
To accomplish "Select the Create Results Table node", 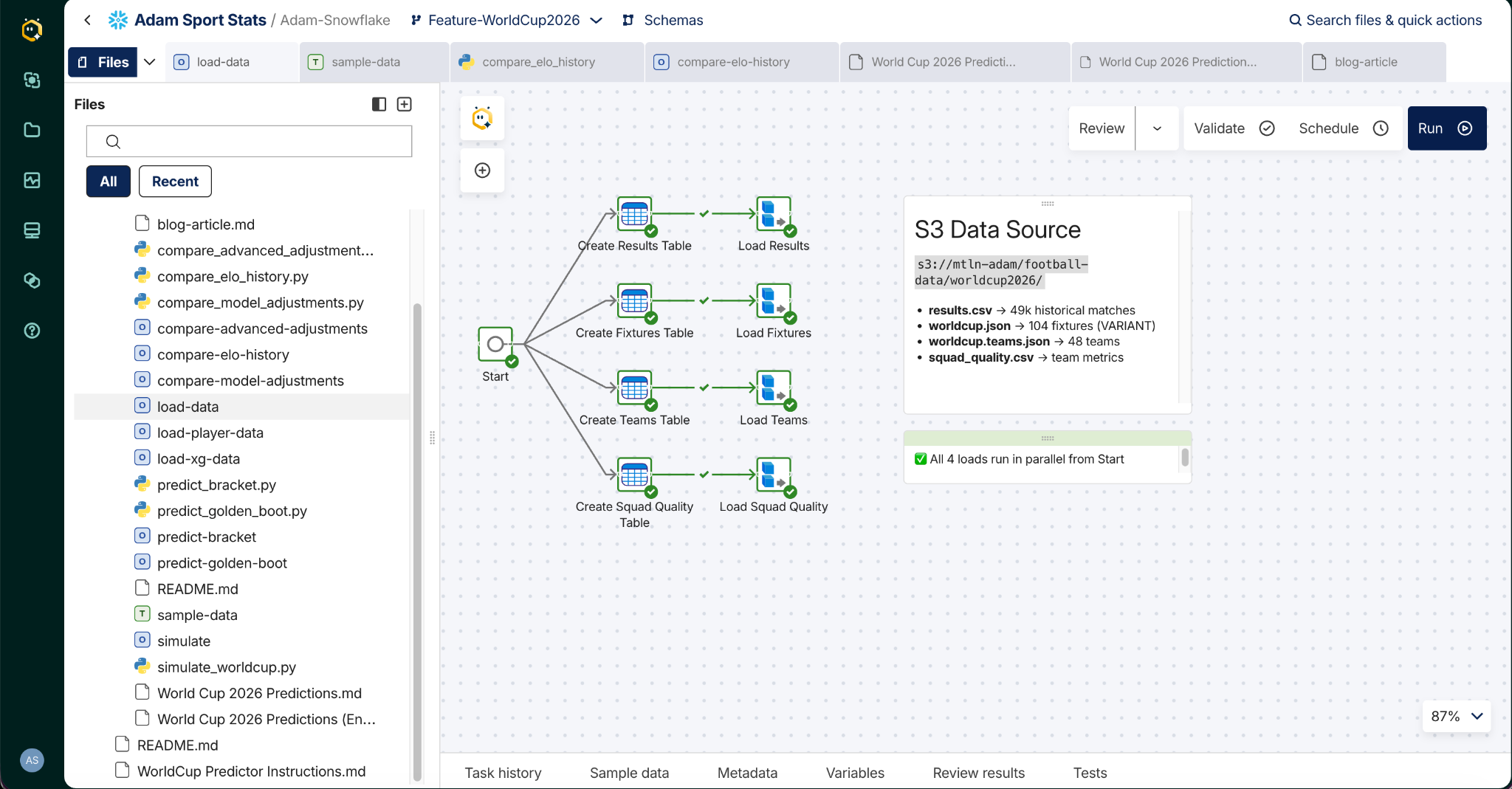I will (634, 214).
